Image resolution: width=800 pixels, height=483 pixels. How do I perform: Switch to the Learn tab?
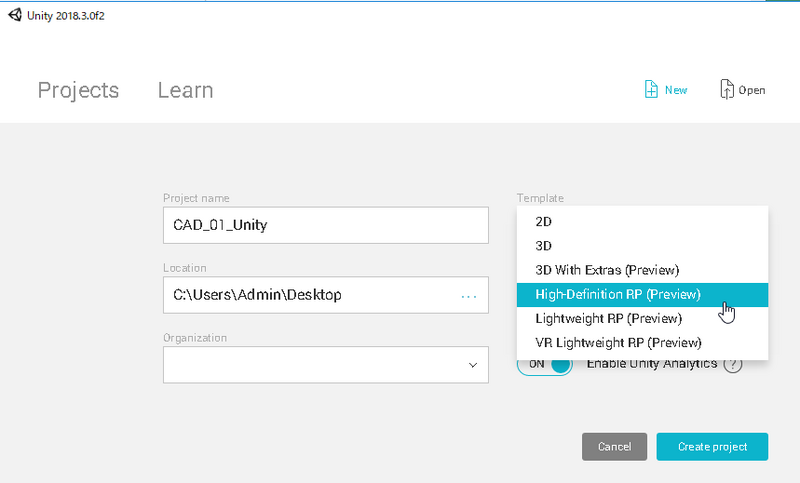tap(185, 90)
